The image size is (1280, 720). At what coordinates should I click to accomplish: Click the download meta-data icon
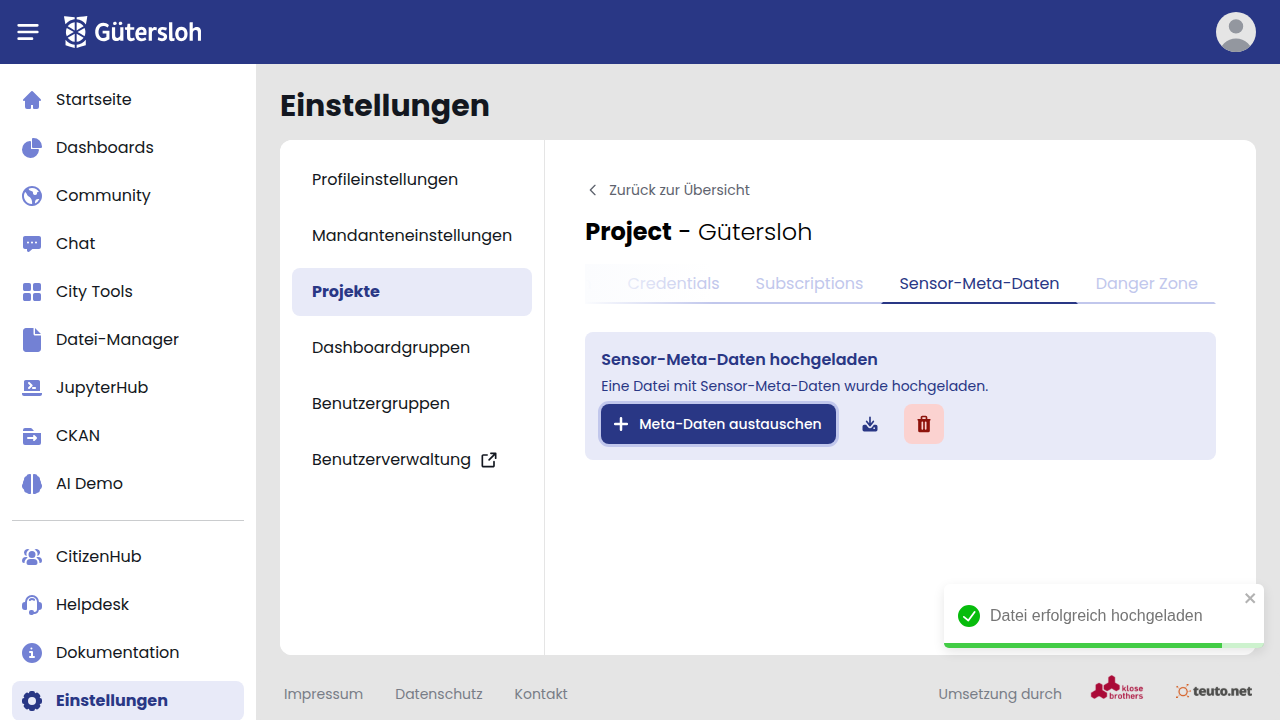click(x=870, y=424)
